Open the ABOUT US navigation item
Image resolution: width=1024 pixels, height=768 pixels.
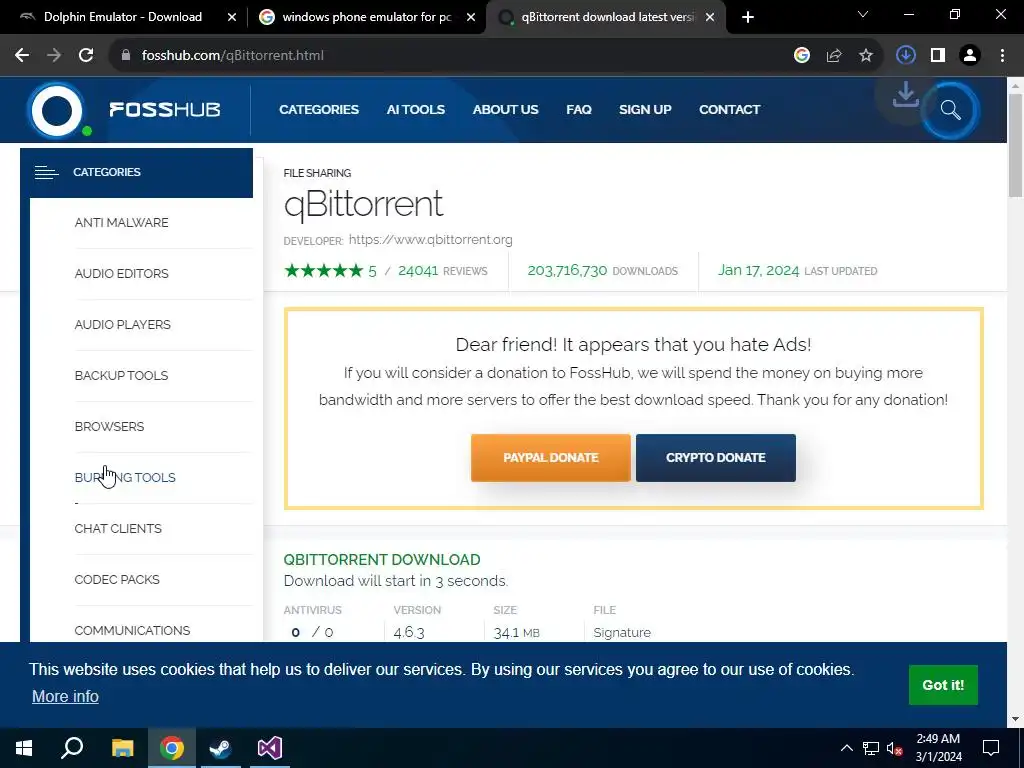click(x=505, y=110)
